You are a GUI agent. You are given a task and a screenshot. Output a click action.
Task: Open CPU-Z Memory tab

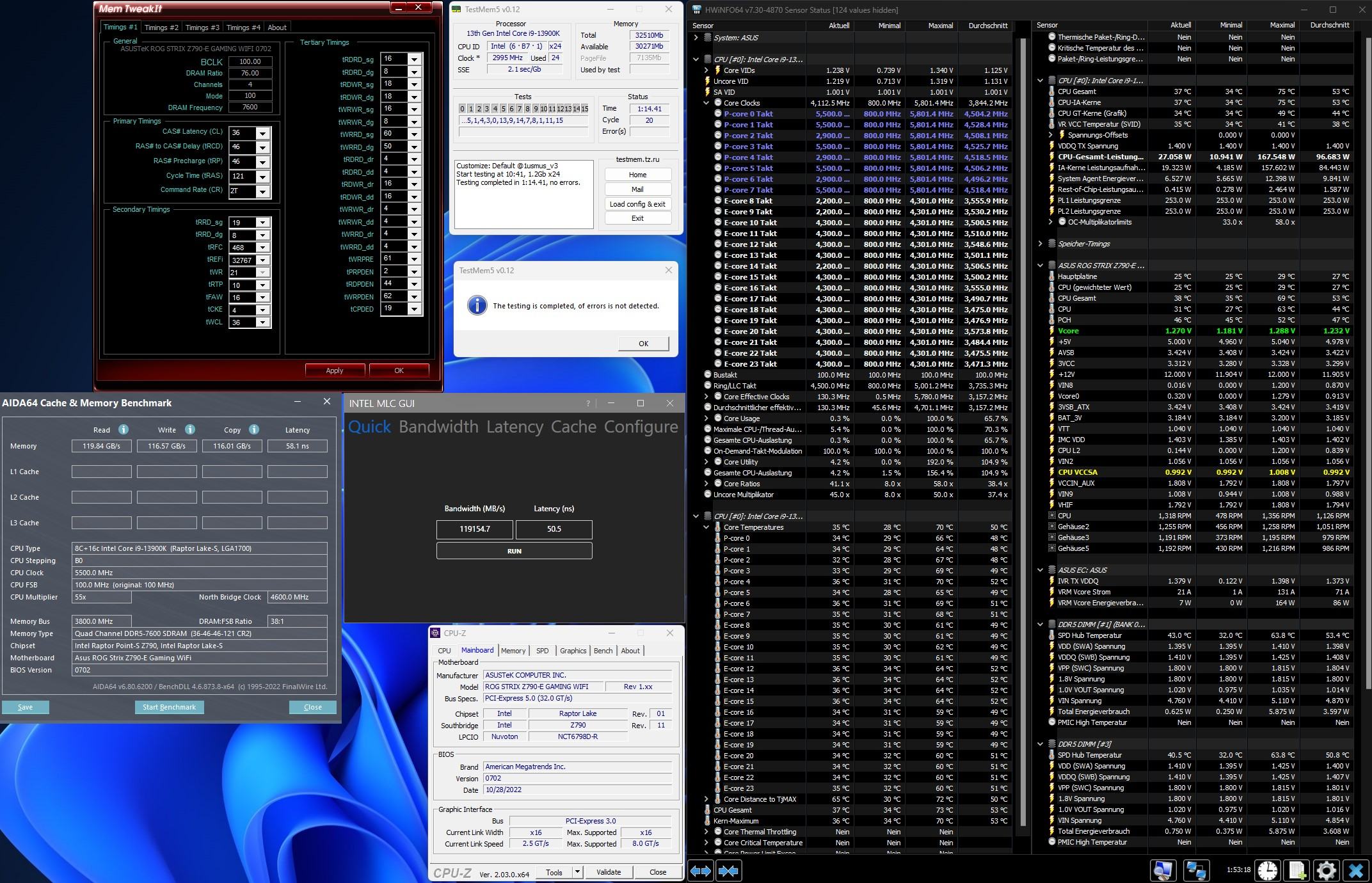tap(513, 651)
